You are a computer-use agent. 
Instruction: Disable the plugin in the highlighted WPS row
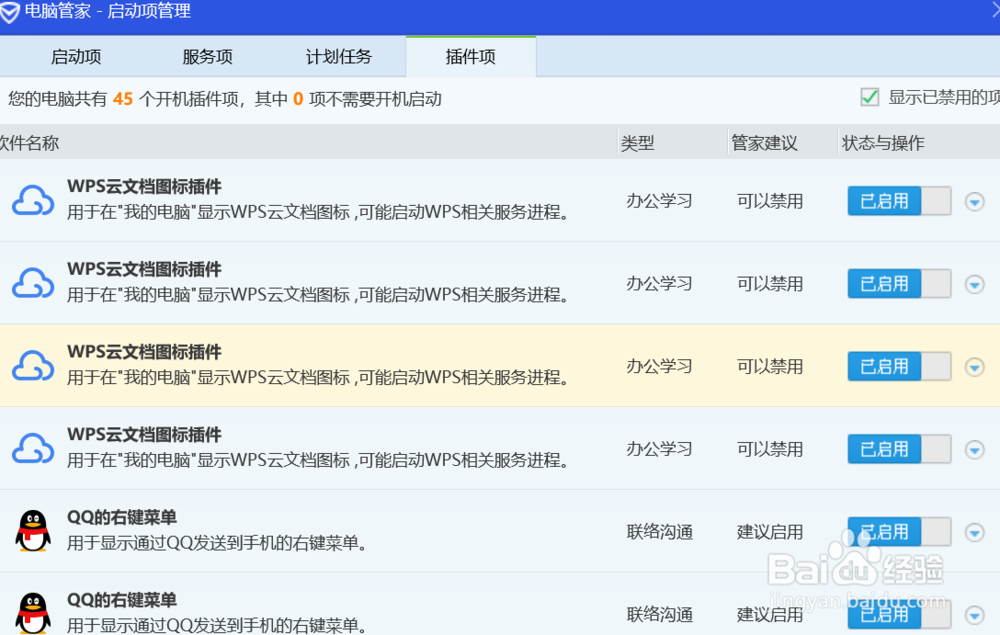(899, 367)
